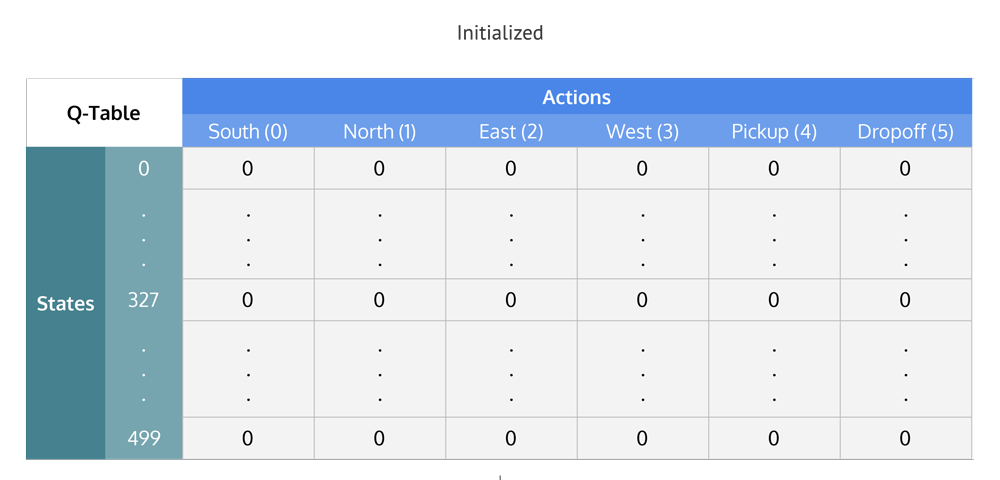The height and width of the screenshot is (480, 1000).
Task: Click the West (3) column header
Action: [642, 131]
